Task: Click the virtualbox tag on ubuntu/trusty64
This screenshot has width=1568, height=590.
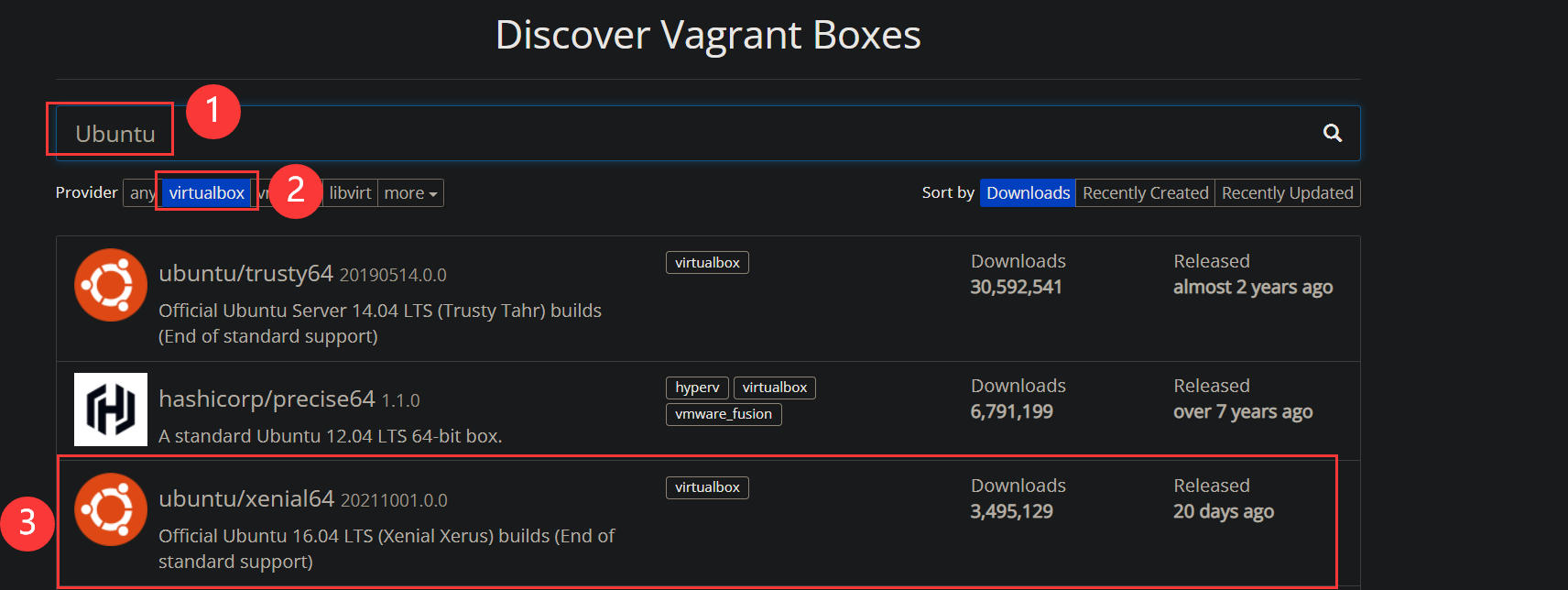Action: tap(707, 263)
